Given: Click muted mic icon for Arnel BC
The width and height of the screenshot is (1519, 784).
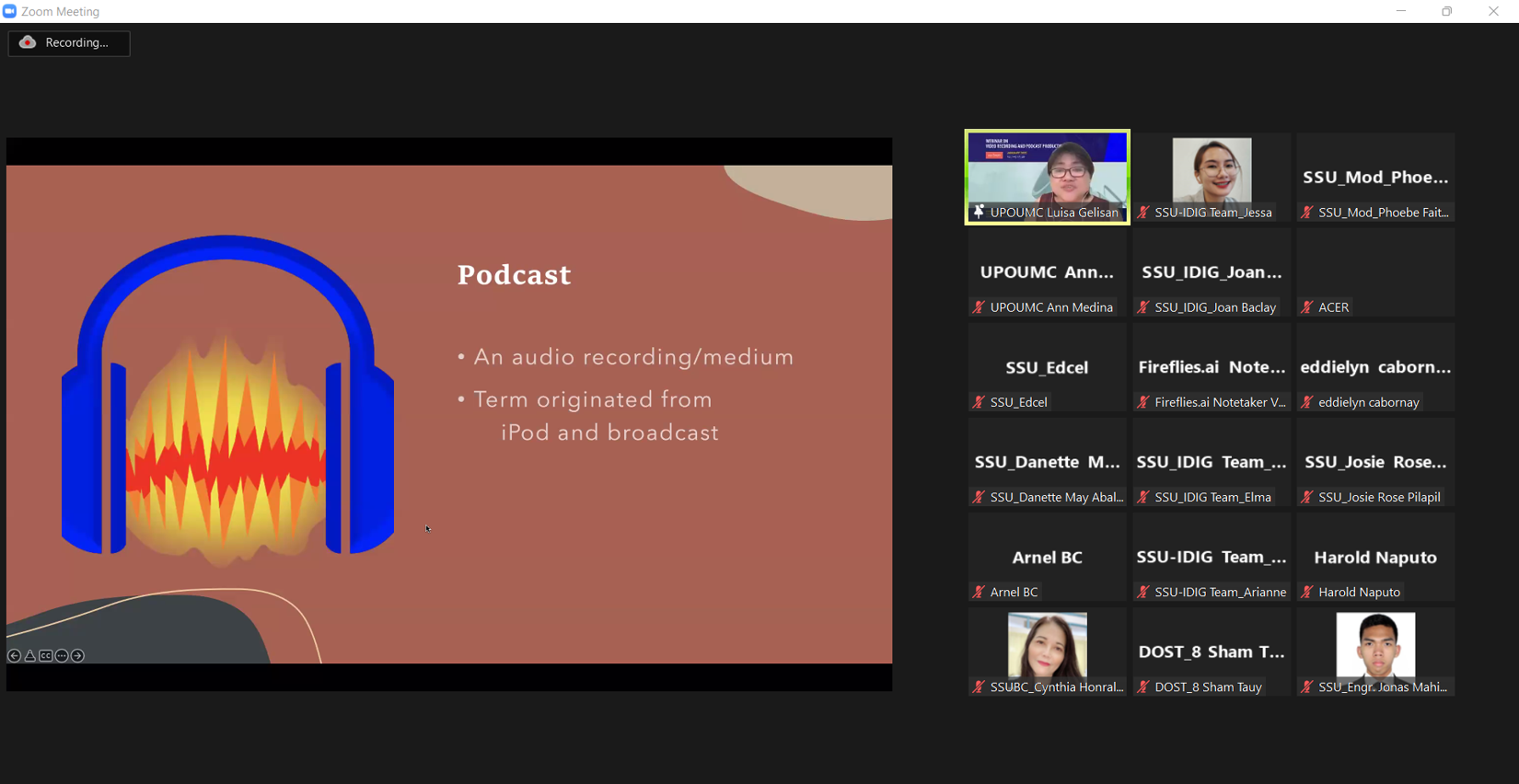Looking at the screenshot, I should pyautogui.click(x=979, y=593).
